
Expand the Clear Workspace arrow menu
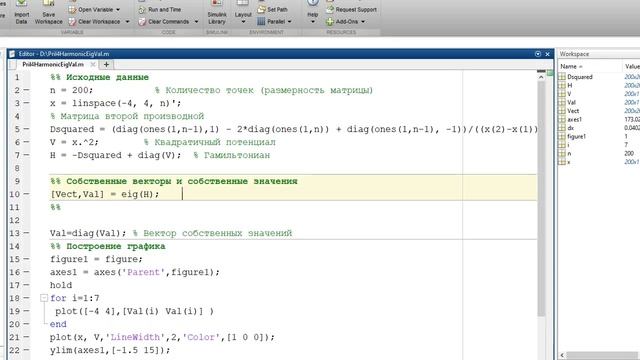[x=127, y=22]
